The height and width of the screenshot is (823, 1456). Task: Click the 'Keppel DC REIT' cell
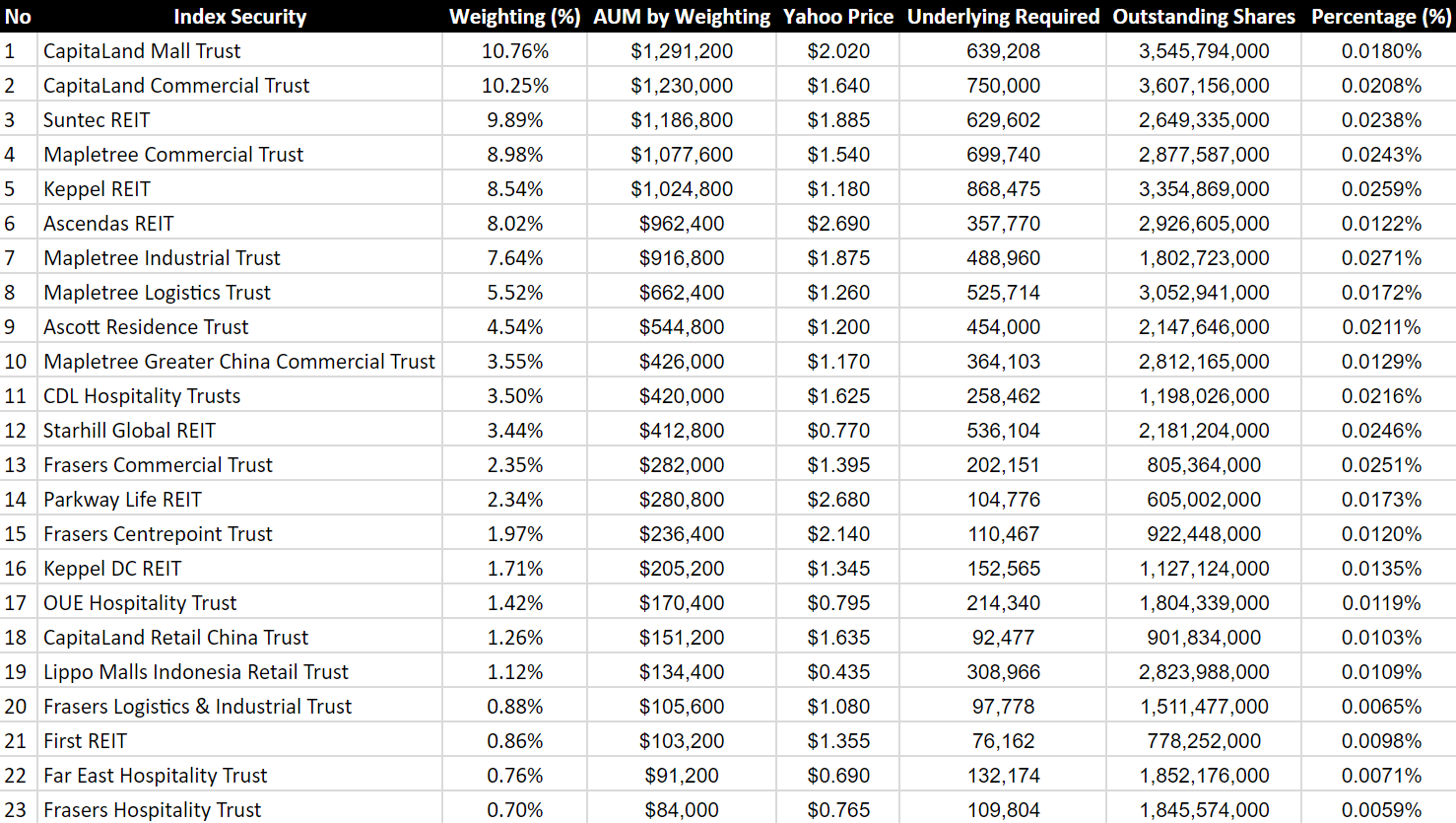239,568
